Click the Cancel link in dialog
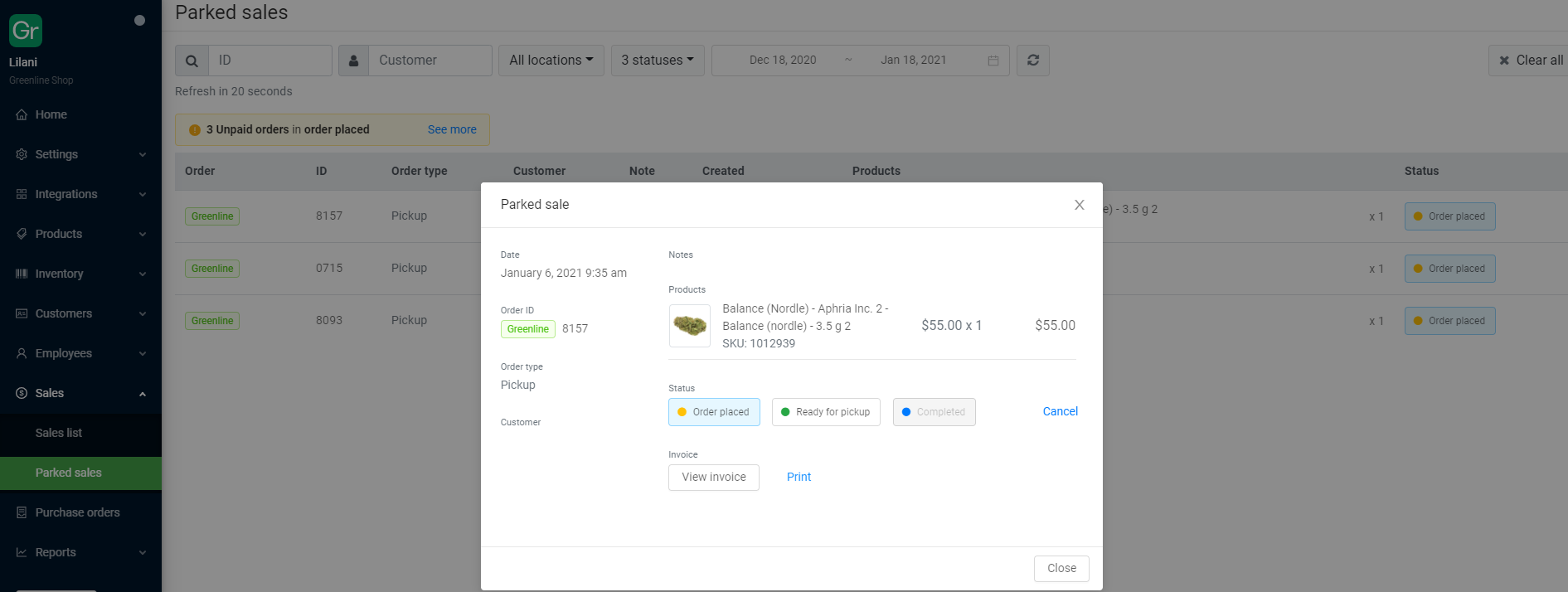 1060,411
